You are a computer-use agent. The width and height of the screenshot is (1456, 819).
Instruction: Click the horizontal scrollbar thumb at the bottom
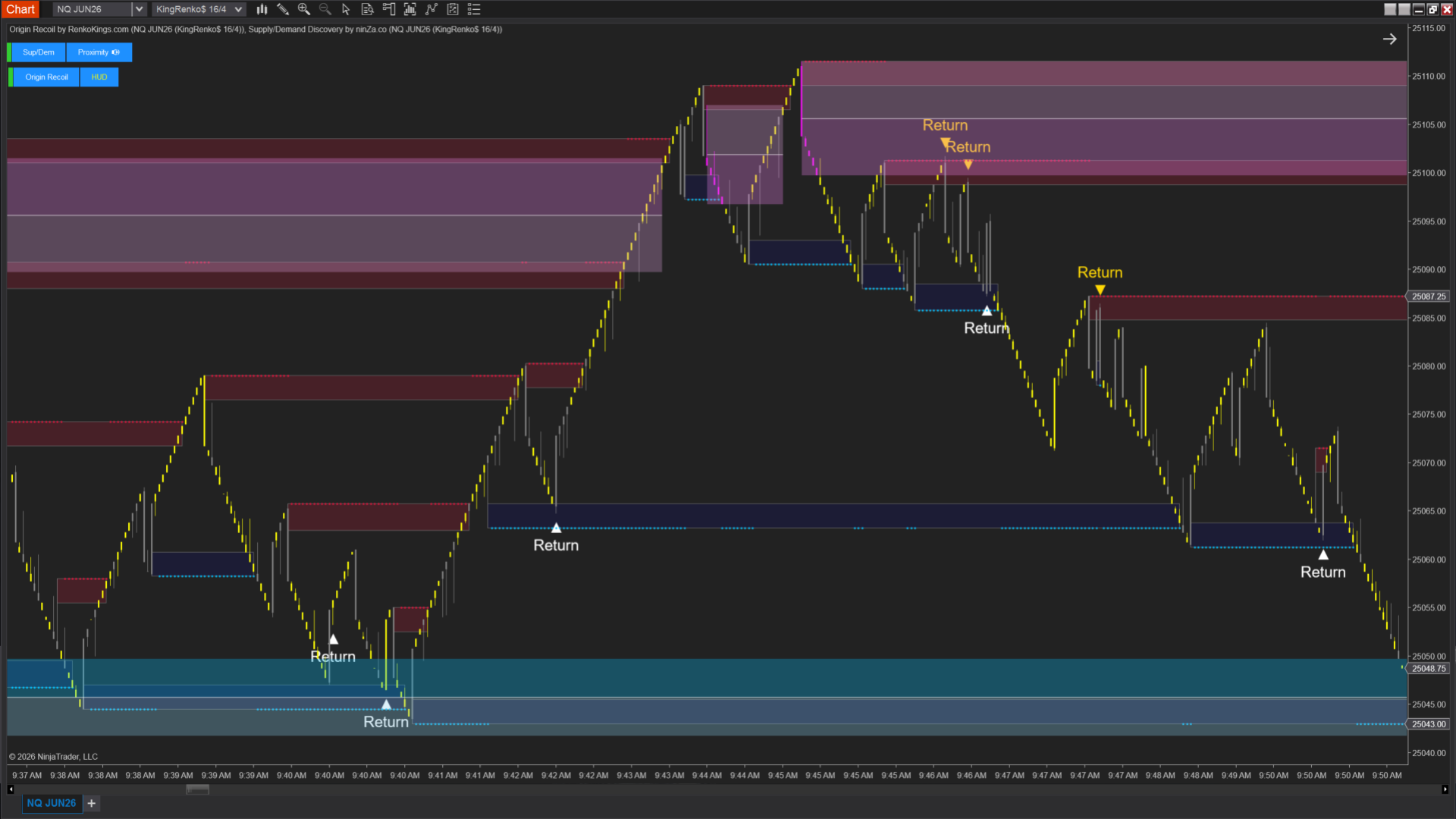197,789
